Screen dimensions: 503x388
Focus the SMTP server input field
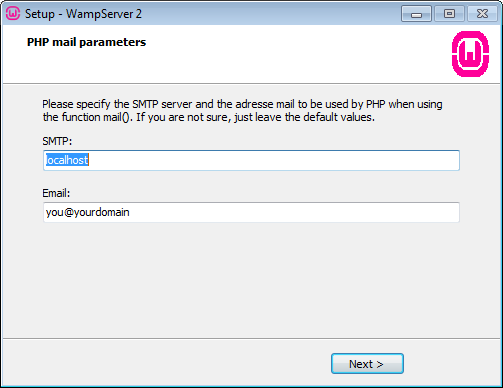pyautogui.click(x=251, y=160)
